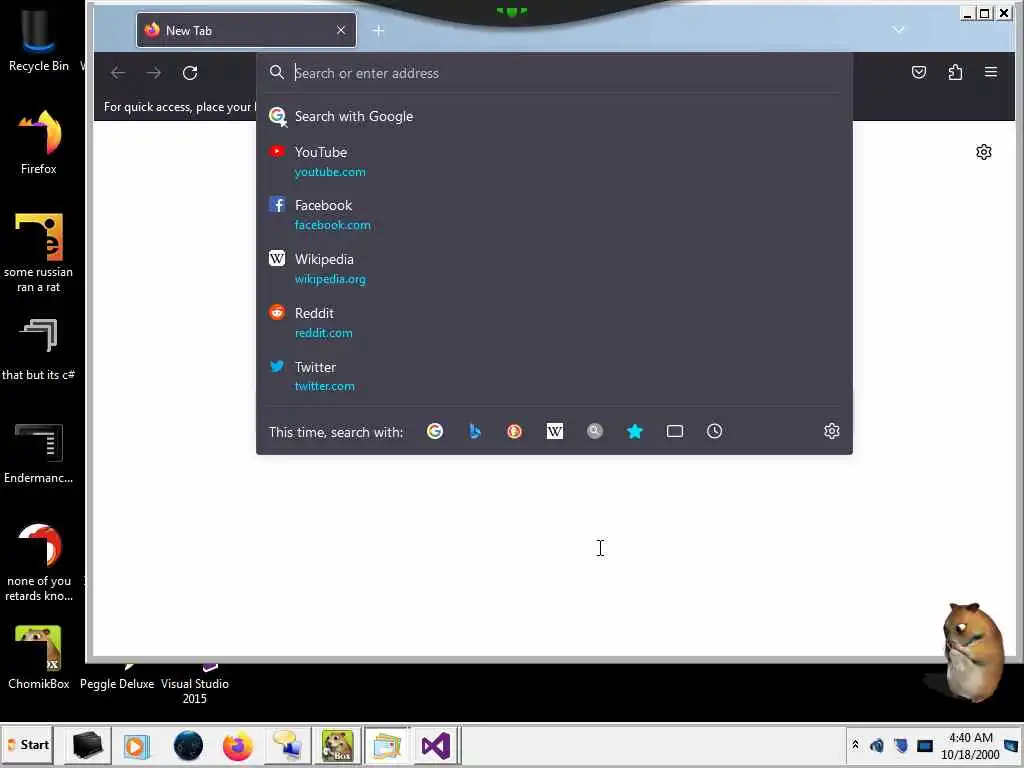Search this time with Google icon
Viewport: 1024px width, 768px height.
point(435,431)
